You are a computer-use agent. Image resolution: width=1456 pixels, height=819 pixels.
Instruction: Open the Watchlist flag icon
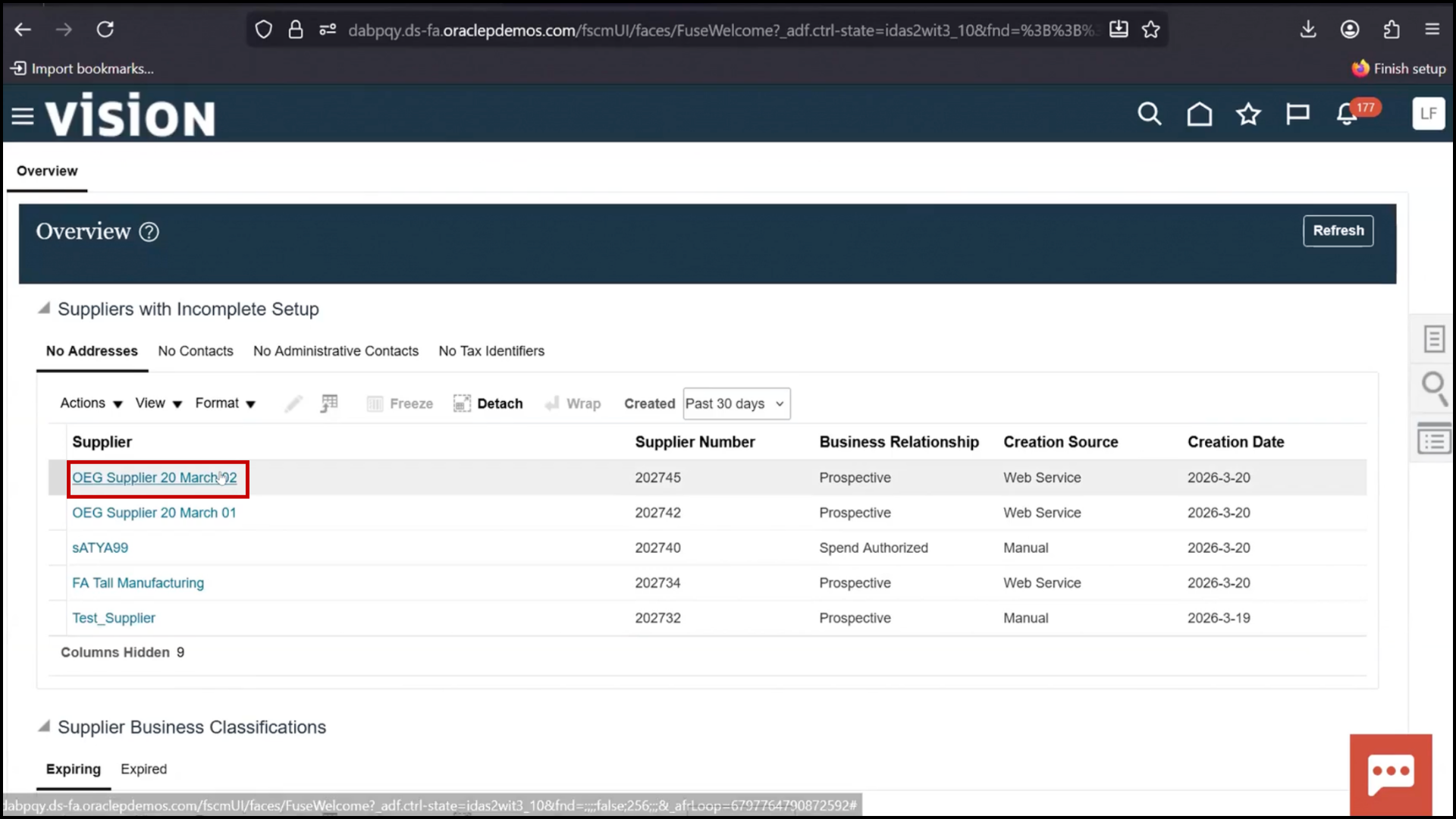coord(1298,114)
